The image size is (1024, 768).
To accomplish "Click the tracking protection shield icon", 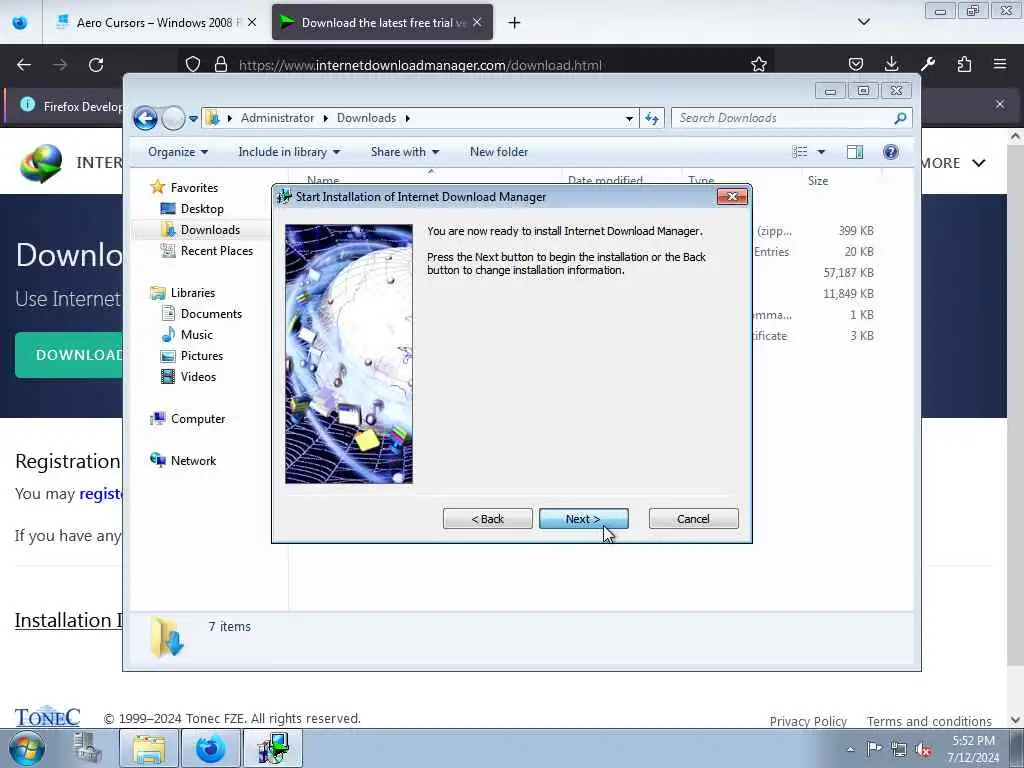I will coord(193,65).
